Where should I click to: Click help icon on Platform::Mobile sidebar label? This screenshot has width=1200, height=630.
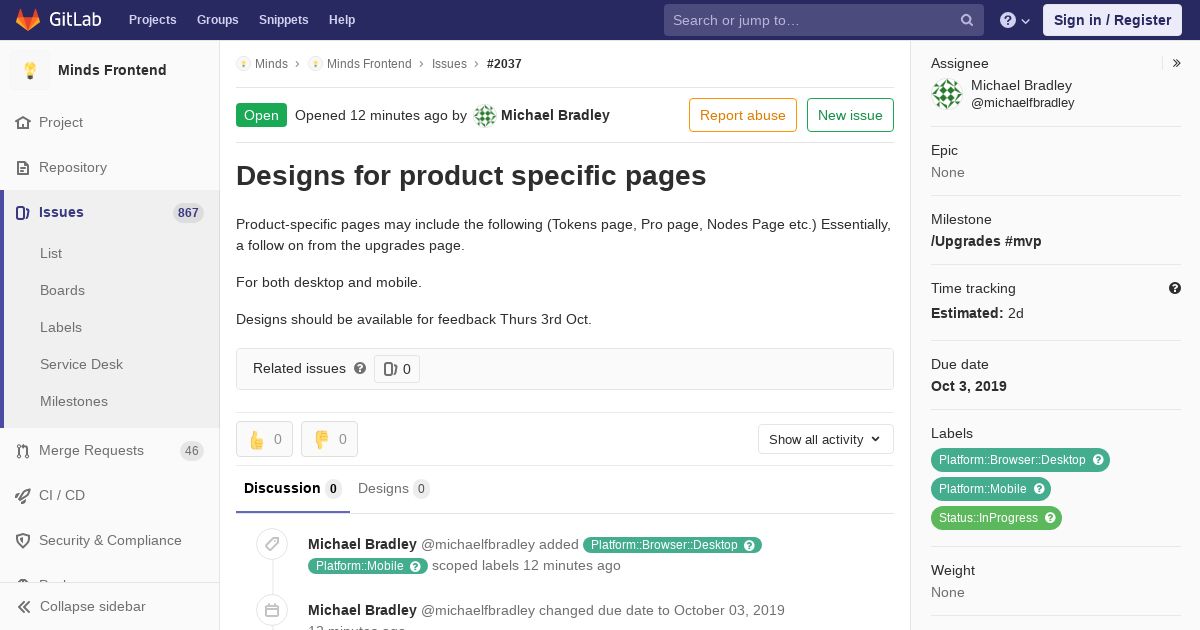pos(1039,489)
